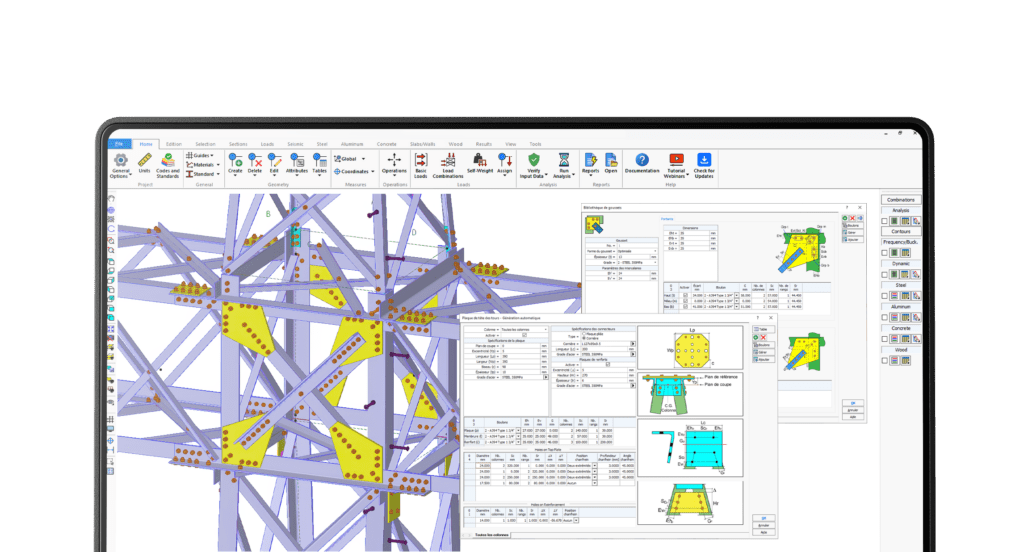The width and height of the screenshot is (1024, 552).
Task: Expand the Materials dropdown
Action: pyautogui.click(x=203, y=165)
